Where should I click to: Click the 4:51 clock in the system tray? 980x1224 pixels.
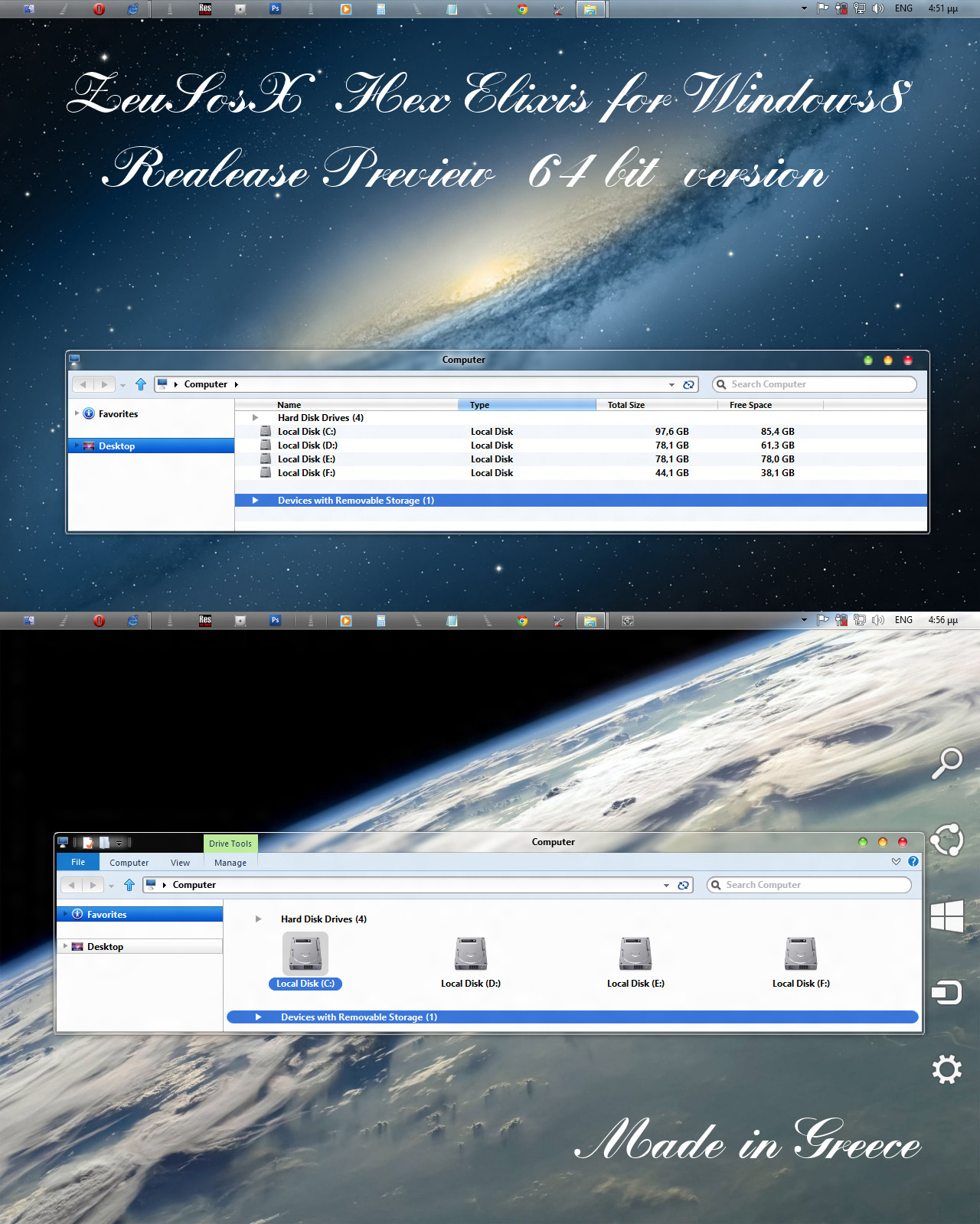pos(942,8)
